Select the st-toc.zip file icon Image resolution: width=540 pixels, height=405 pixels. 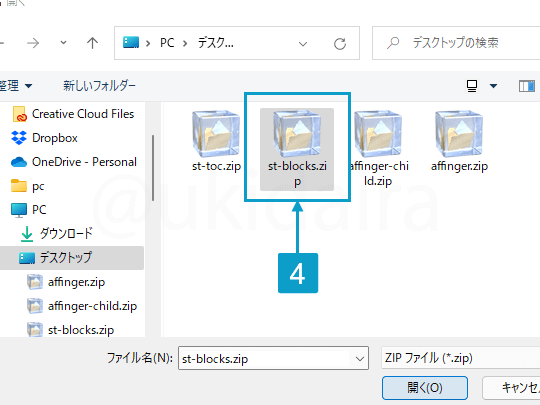click(216, 133)
